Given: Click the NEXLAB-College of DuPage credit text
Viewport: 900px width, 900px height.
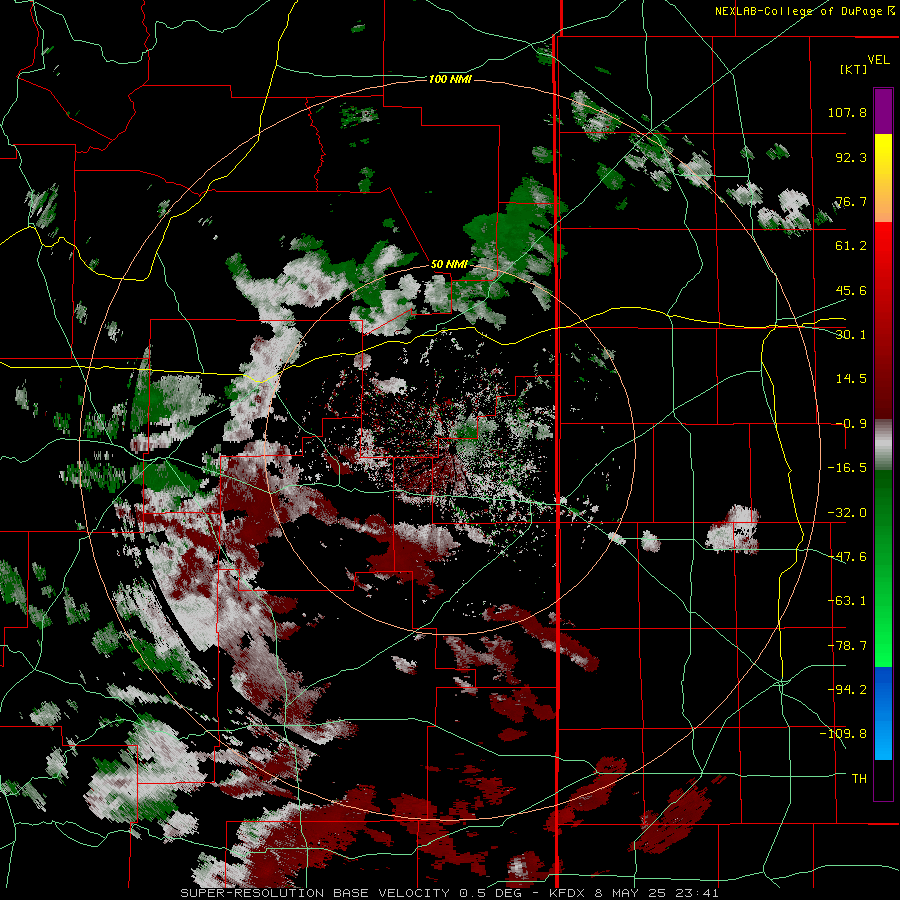Looking at the screenshot, I should 804,11.
